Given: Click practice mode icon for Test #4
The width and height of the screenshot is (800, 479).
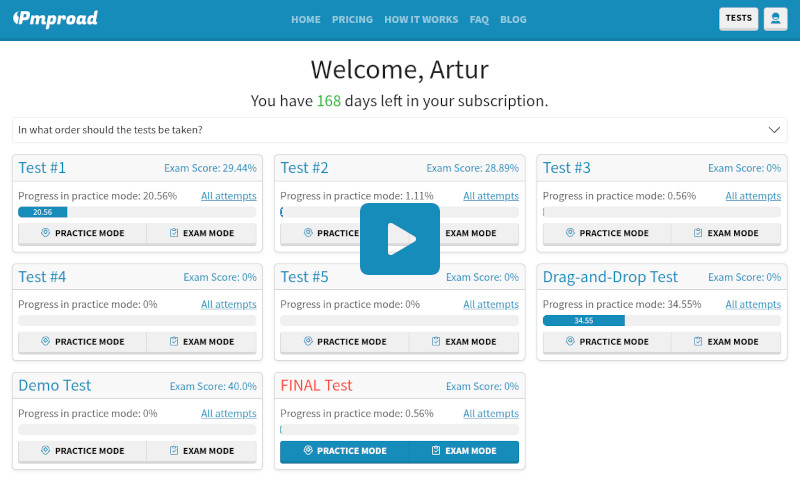Looking at the screenshot, I should point(45,342).
